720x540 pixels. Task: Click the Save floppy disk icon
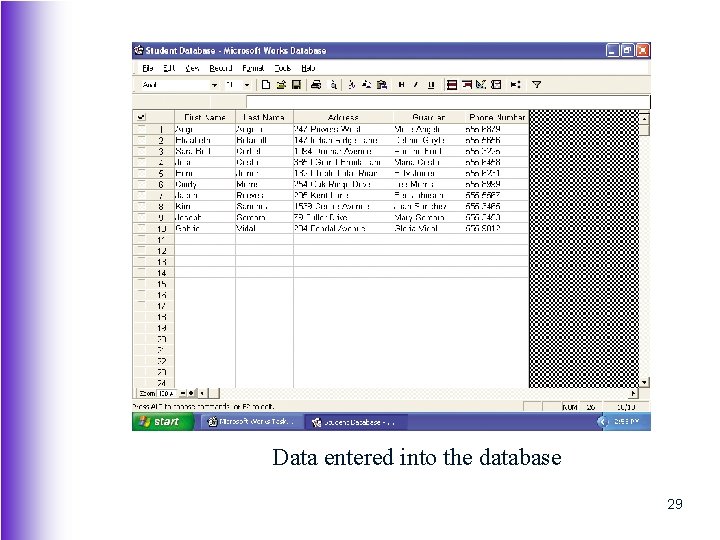pos(296,84)
